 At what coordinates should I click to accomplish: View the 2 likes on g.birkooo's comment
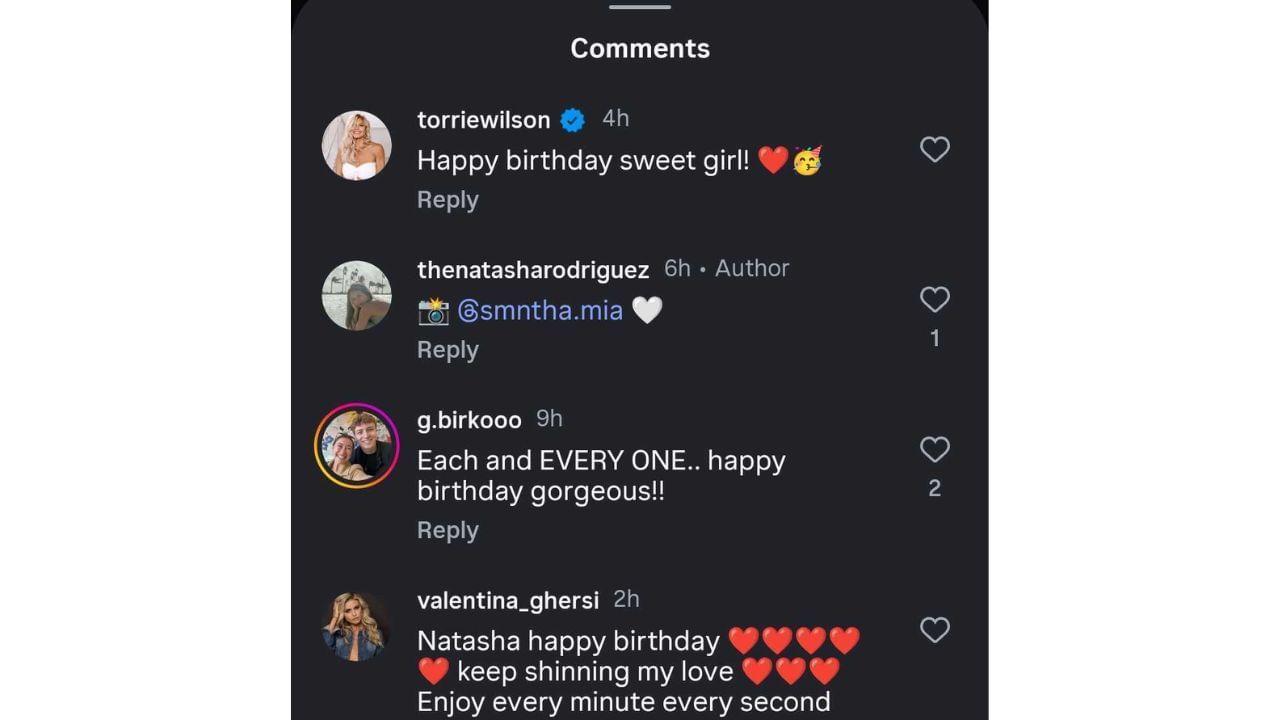pyautogui.click(x=934, y=488)
